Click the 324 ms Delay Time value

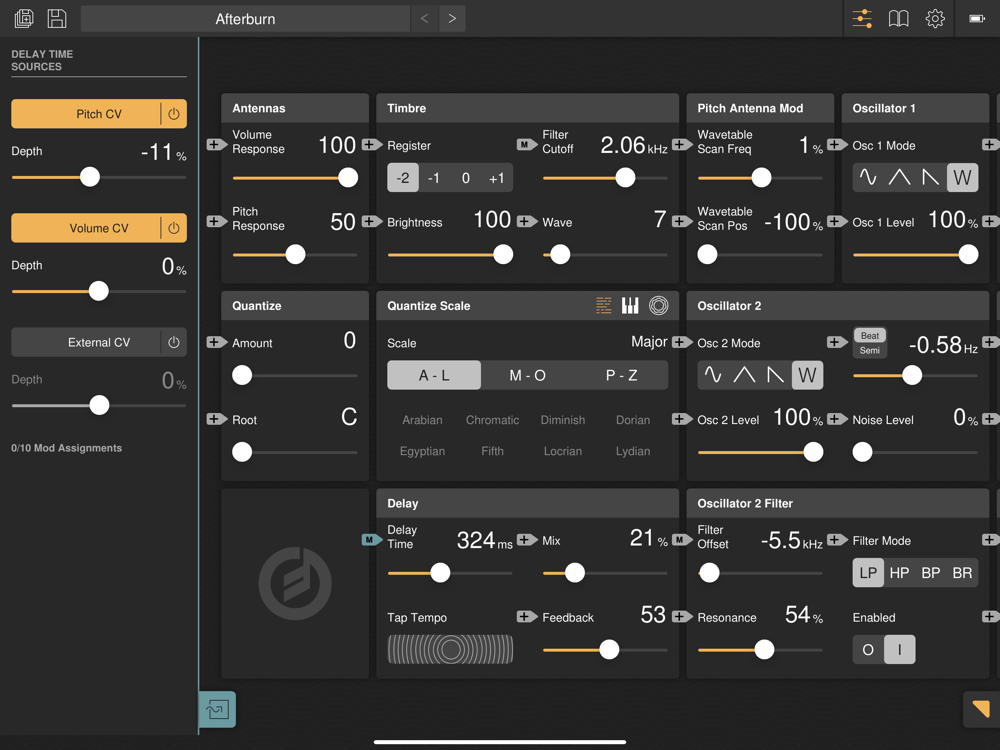coord(485,540)
